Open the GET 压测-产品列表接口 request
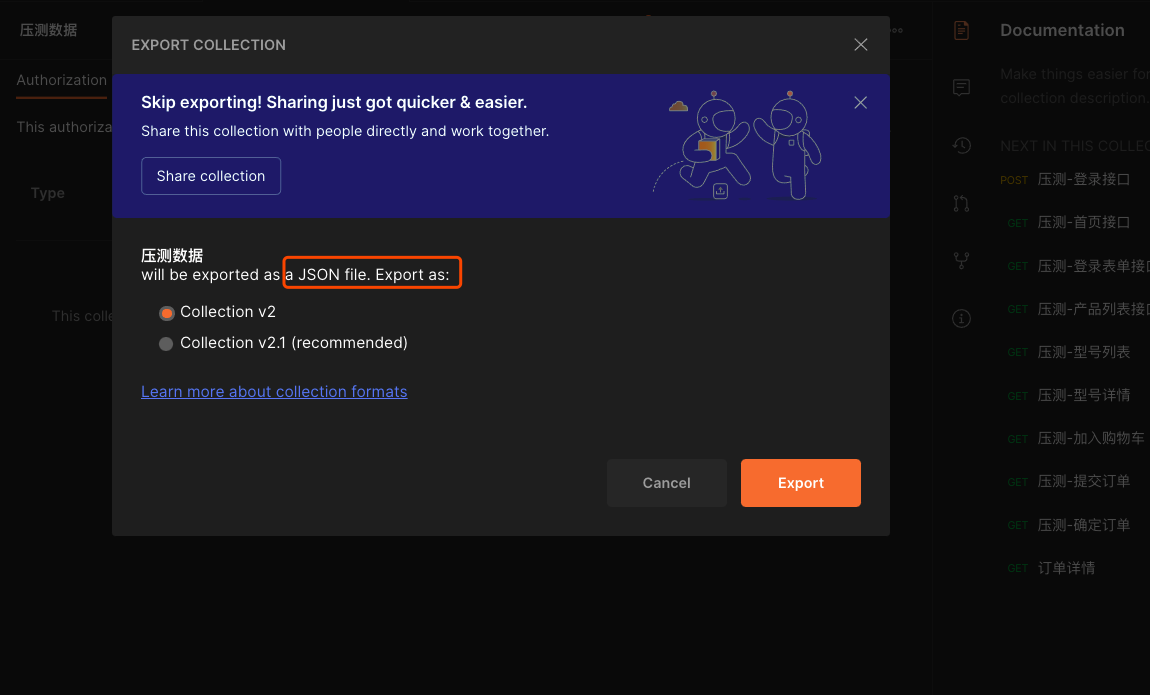 click(1078, 309)
